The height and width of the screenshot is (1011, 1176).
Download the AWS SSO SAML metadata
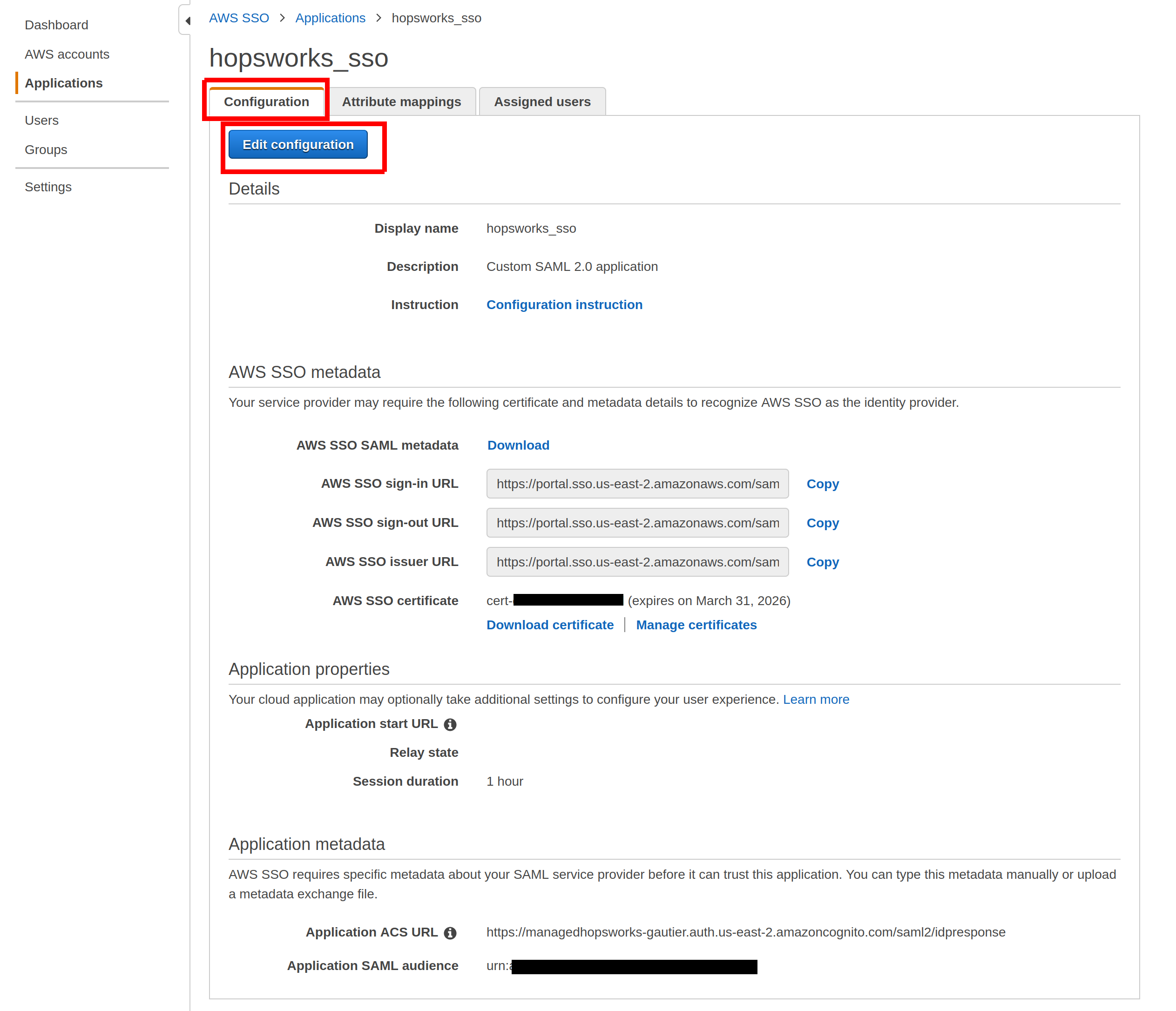(x=519, y=445)
